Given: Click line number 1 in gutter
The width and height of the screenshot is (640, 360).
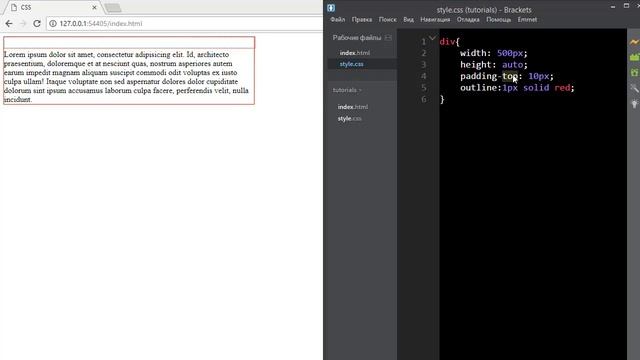Looking at the screenshot, I should point(424,42).
